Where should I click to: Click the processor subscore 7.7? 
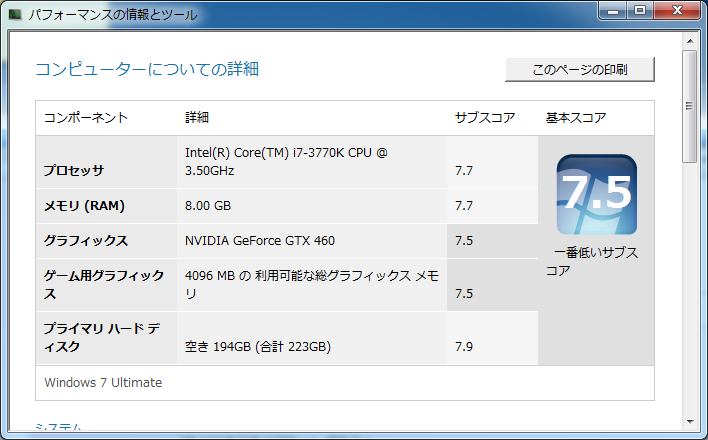464,171
